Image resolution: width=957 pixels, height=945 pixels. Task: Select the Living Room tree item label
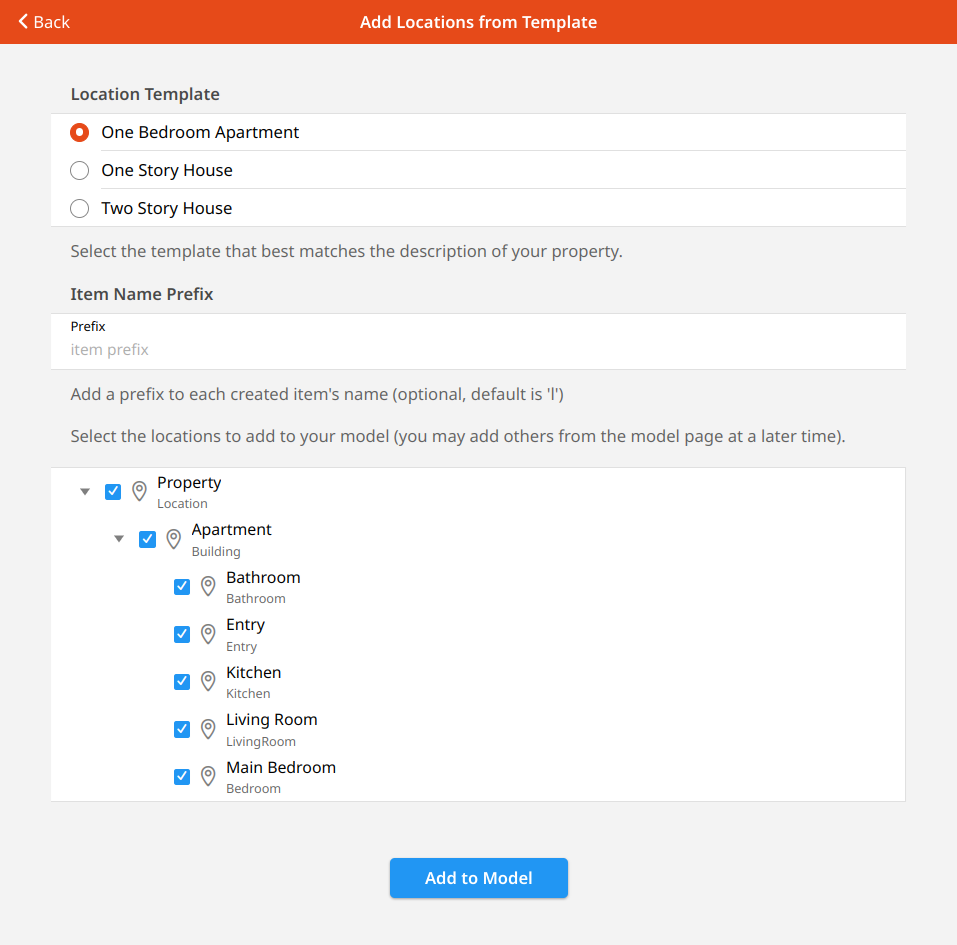(x=271, y=720)
